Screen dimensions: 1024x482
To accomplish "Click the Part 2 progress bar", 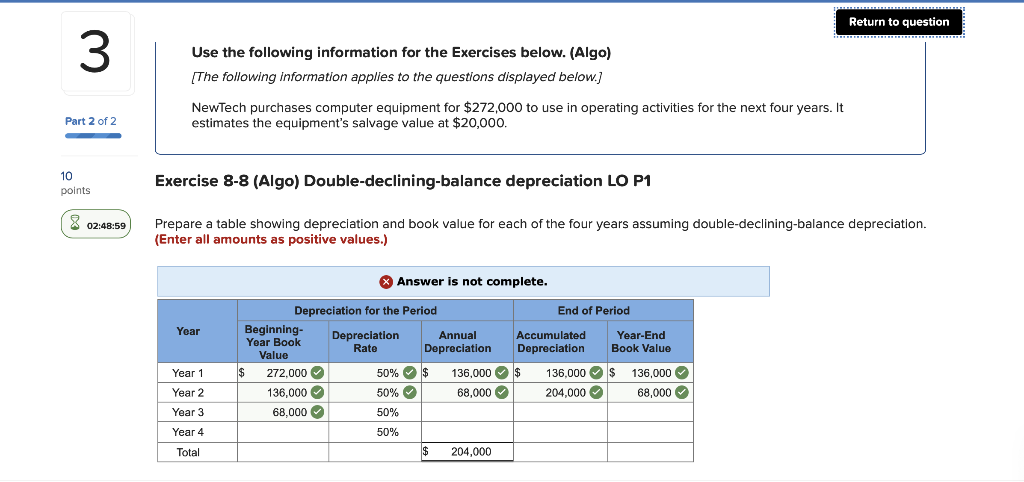I will [x=93, y=136].
